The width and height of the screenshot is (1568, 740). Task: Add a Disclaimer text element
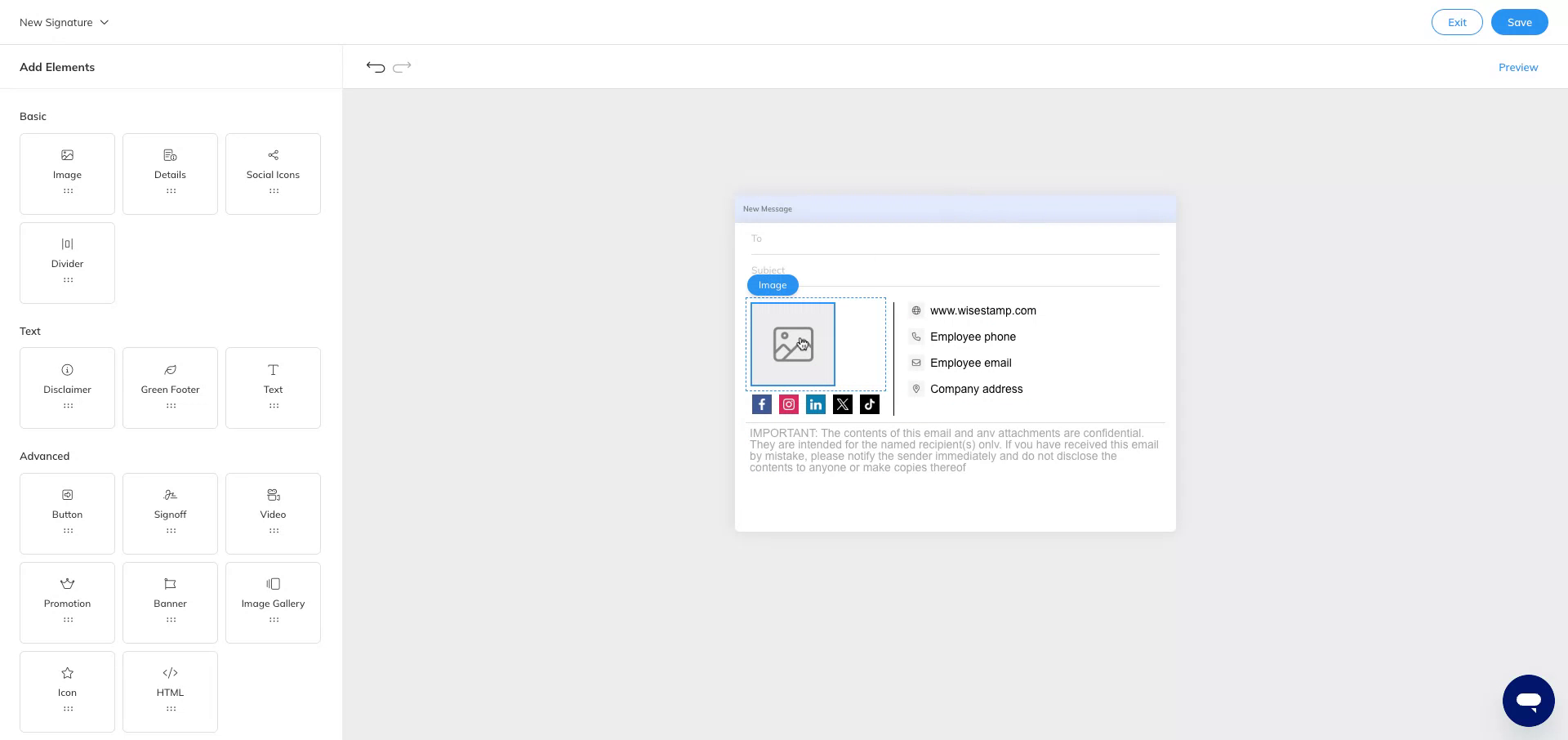tap(67, 387)
